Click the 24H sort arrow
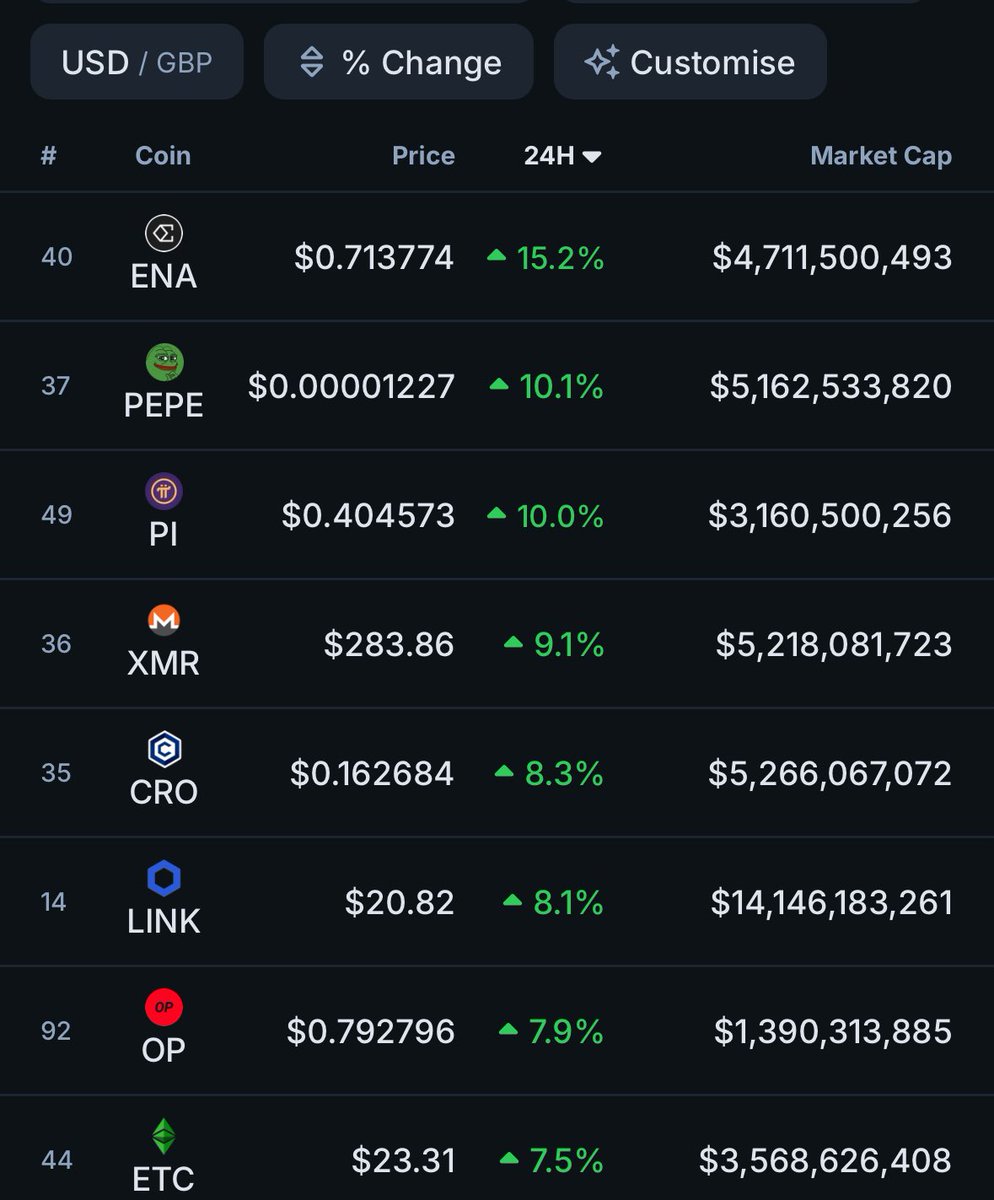The height and width of the screenshot is (1200, 994). point(592,157)
